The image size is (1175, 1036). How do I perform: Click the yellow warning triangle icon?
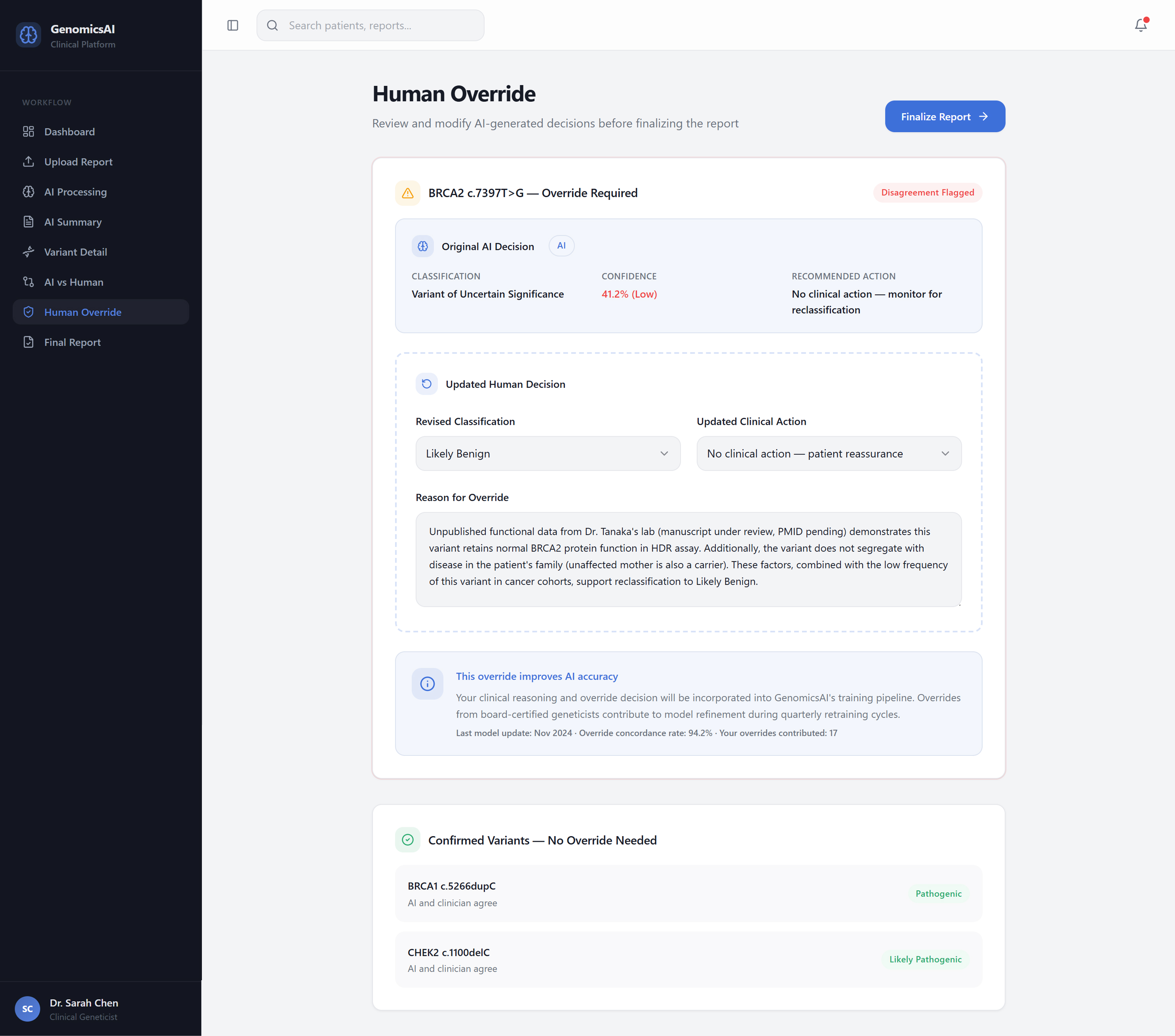pos(408,193)
